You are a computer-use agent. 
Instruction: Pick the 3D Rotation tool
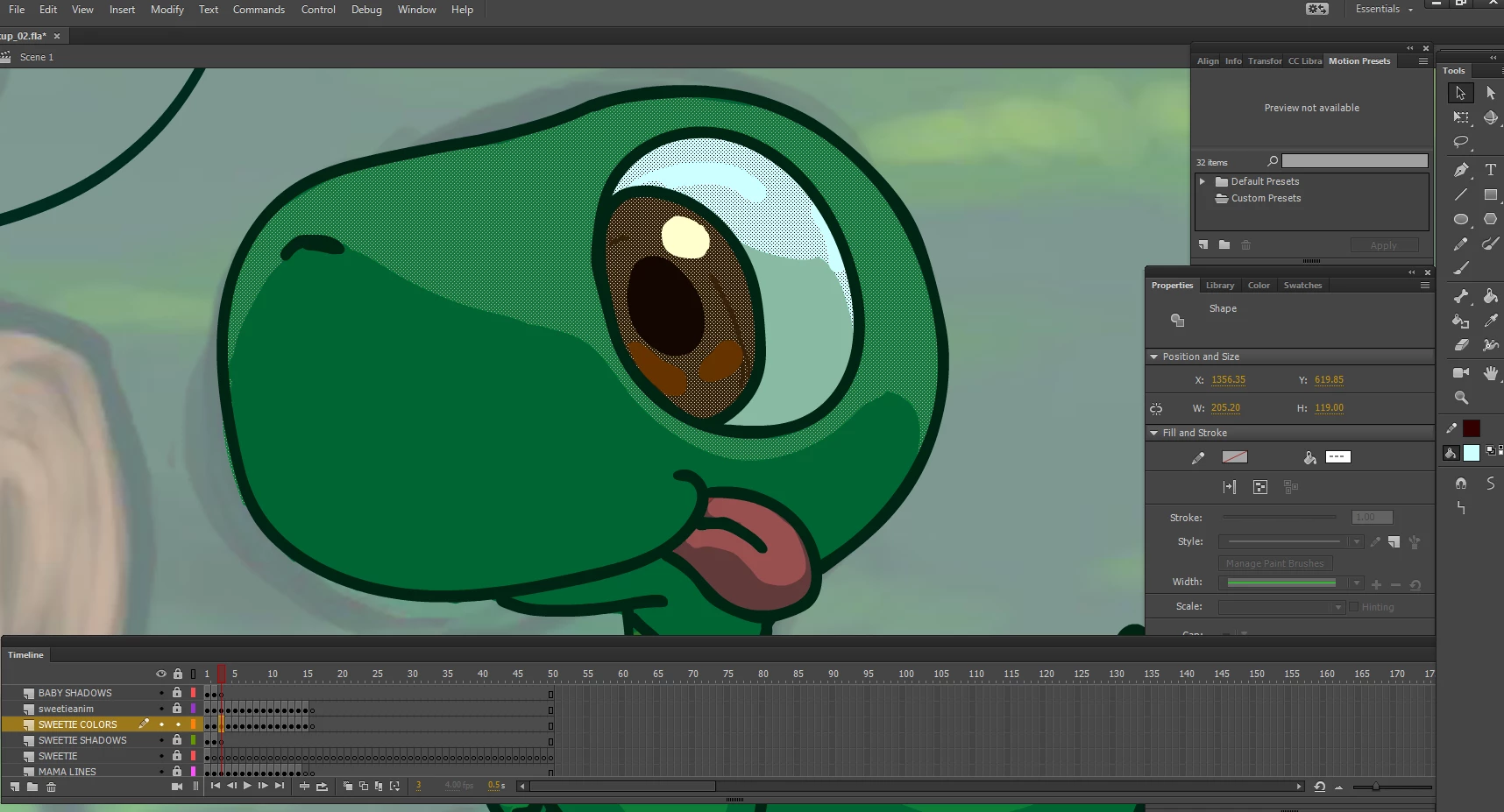1491,117
